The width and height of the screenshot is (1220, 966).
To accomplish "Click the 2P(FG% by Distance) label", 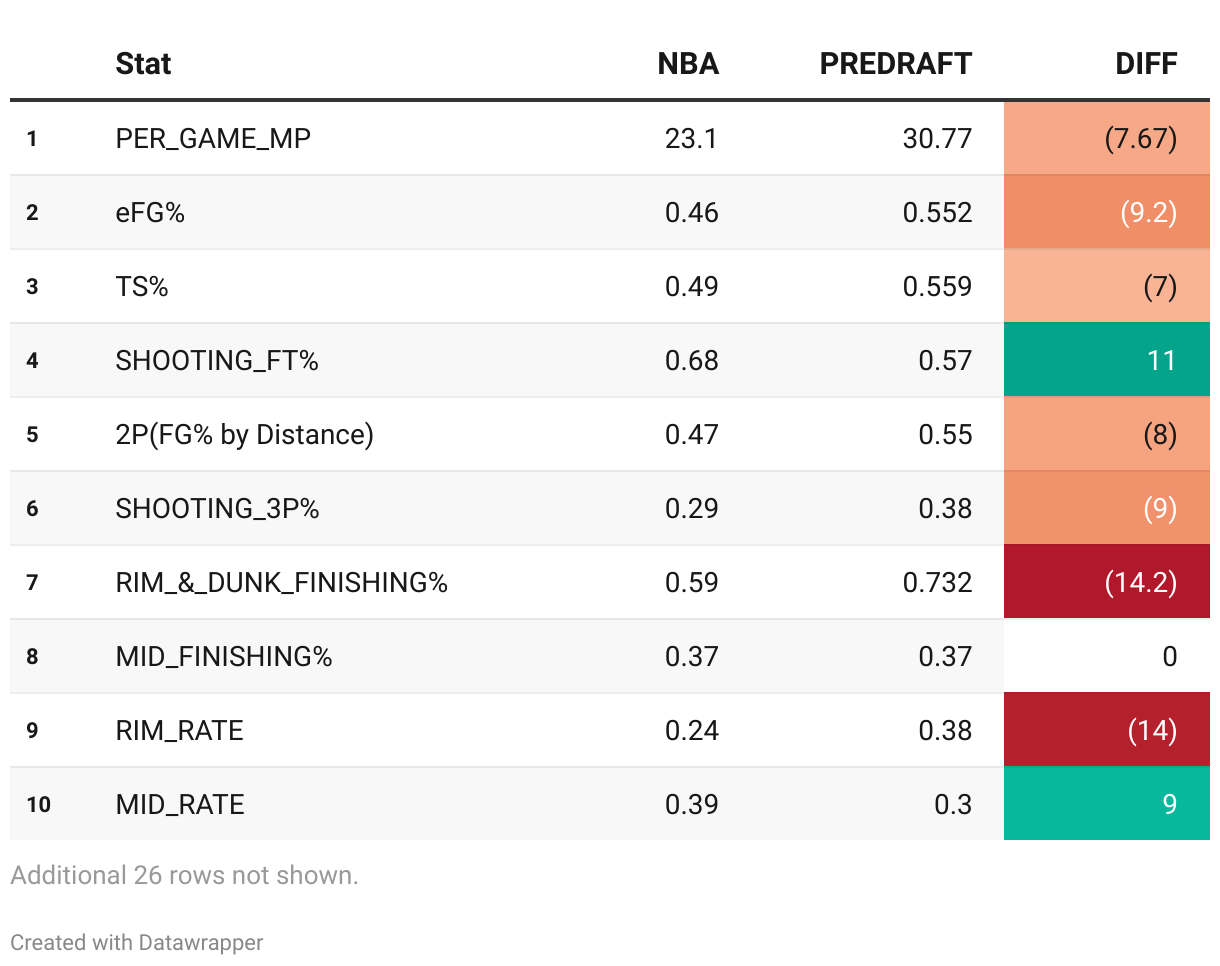I will (x=244, y=434).
